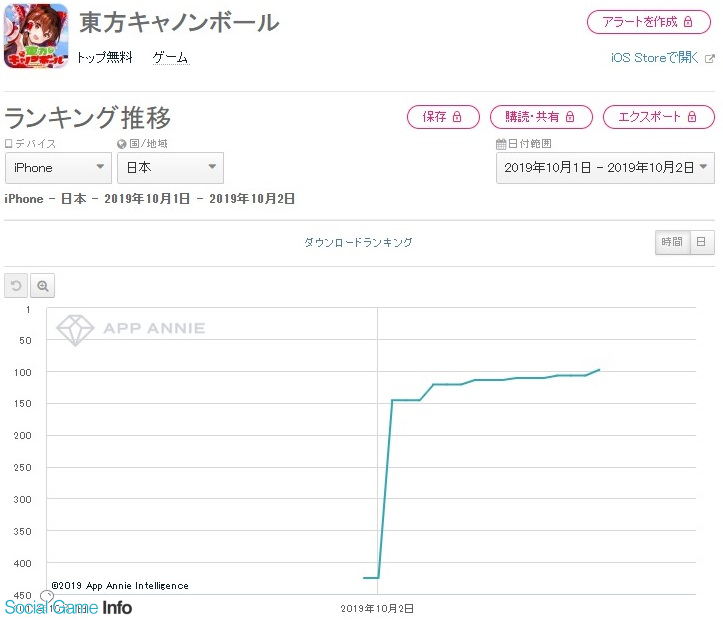723x620 pixels.
Task: Click the chart reset undo icon
Action: tap(16, 286)
